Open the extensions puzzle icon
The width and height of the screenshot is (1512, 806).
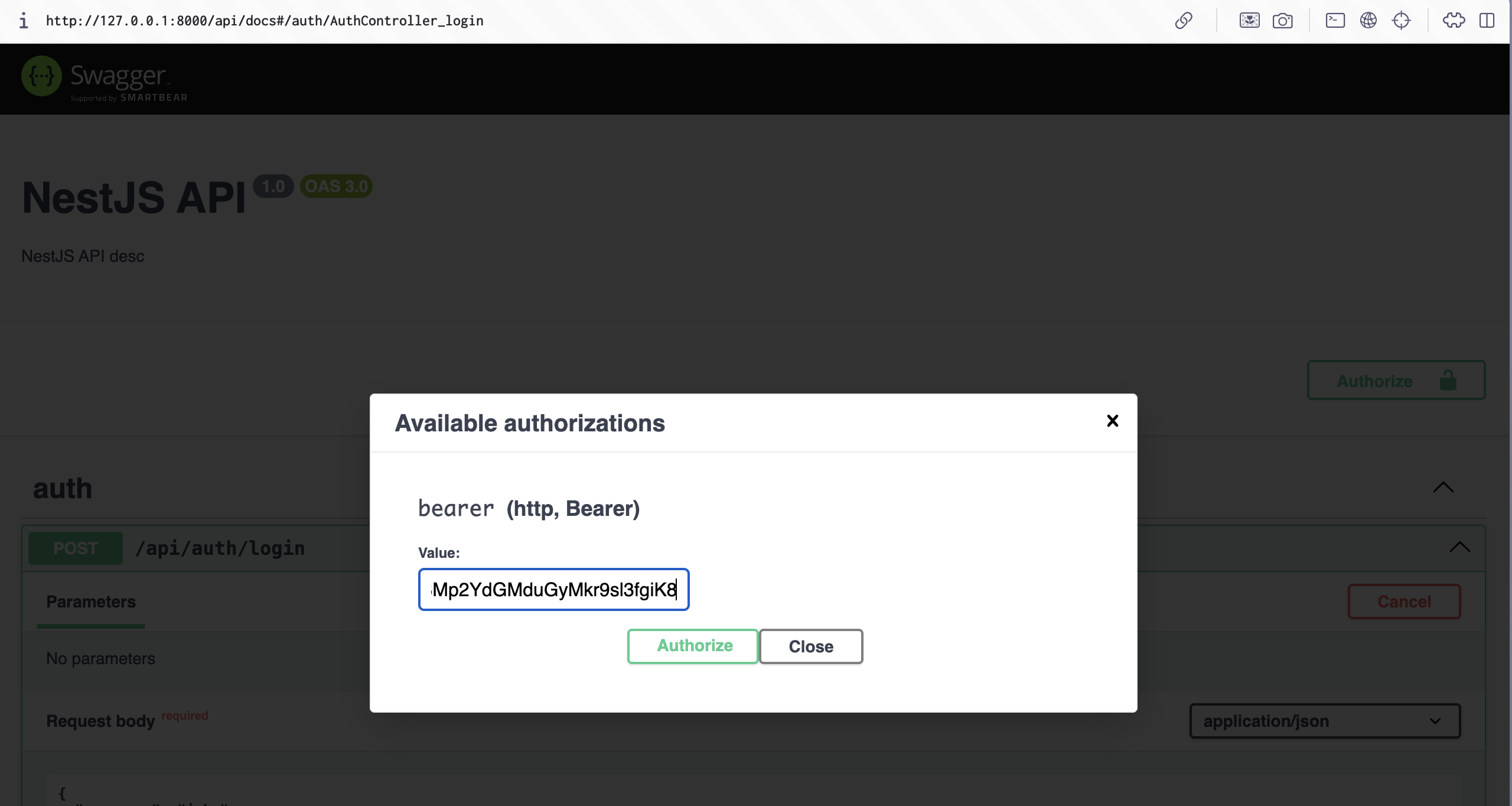pyautogui.click(x=1454, y=21)
